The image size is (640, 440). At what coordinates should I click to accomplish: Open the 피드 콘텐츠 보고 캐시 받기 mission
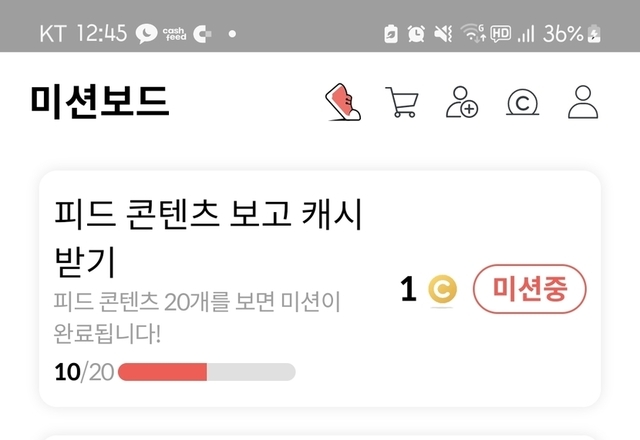pos(207,236)
